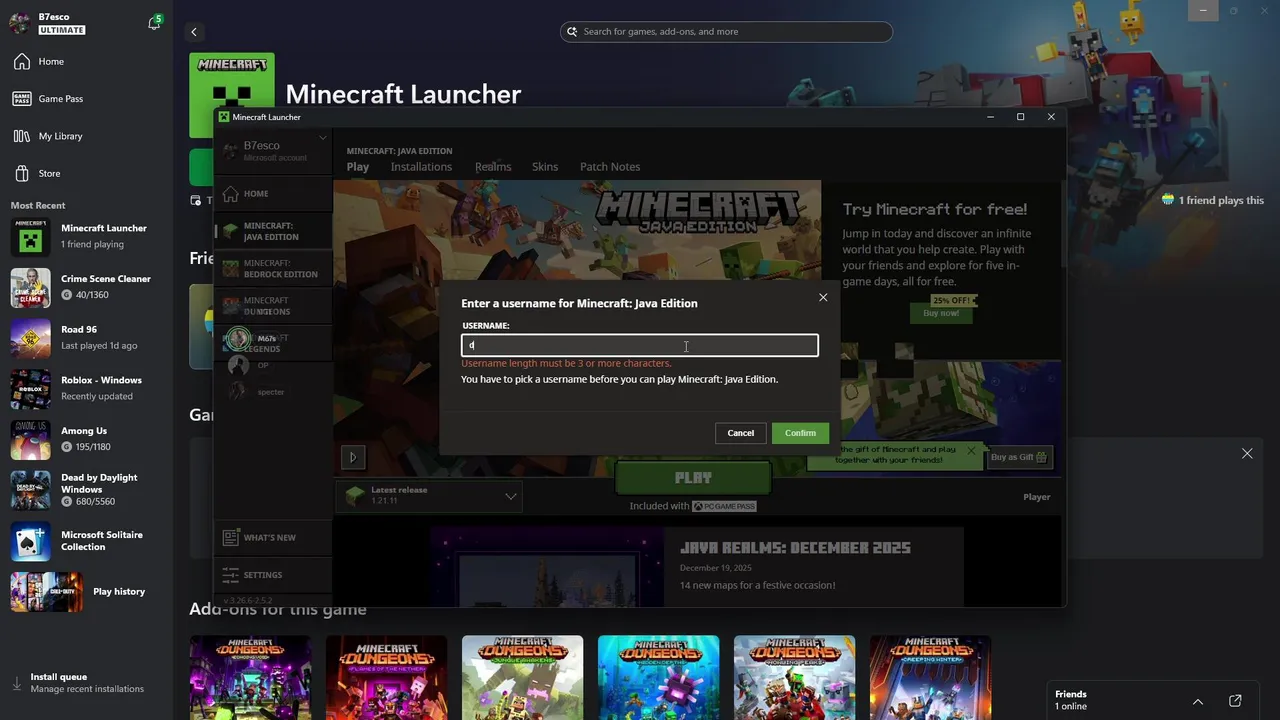Click the USERNAME text field
Screen dimensions: 1280x720
click(640, 345)
